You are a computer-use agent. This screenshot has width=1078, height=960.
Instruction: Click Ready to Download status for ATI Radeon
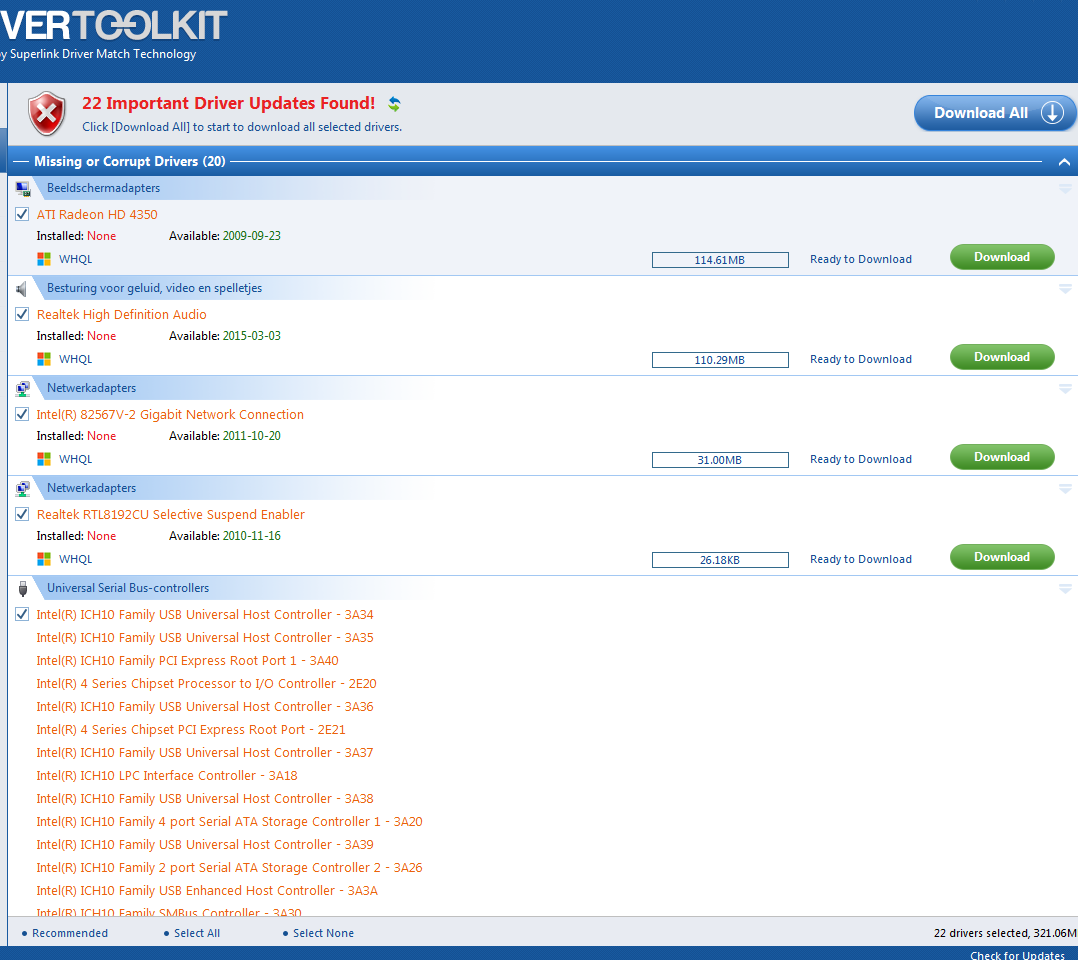(x=861, y=259)
